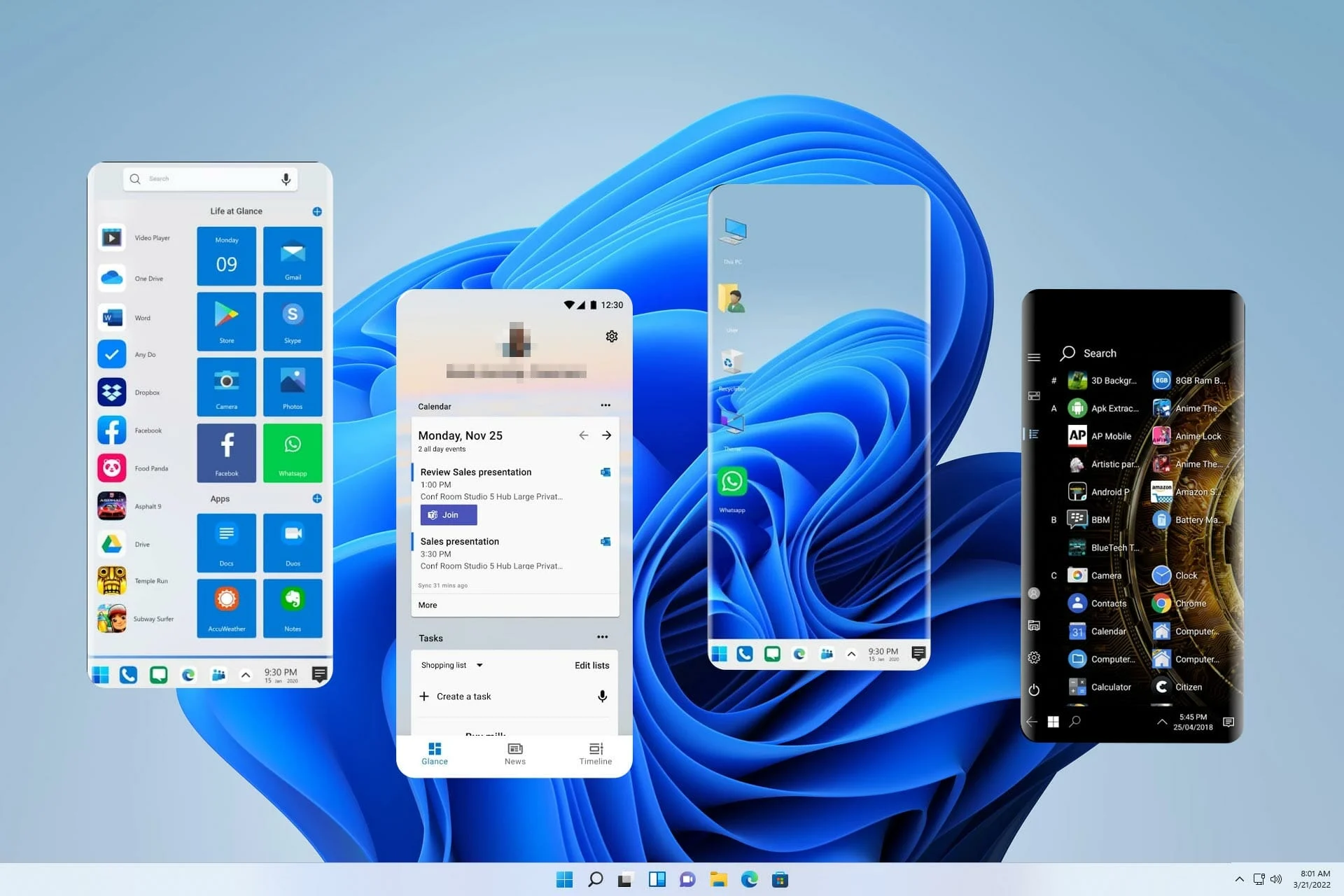Click the forward arrow next to Monday, Nov 25
This screenshot has height=896, width=1344.
pyautogui.click(x=606, y=435)
